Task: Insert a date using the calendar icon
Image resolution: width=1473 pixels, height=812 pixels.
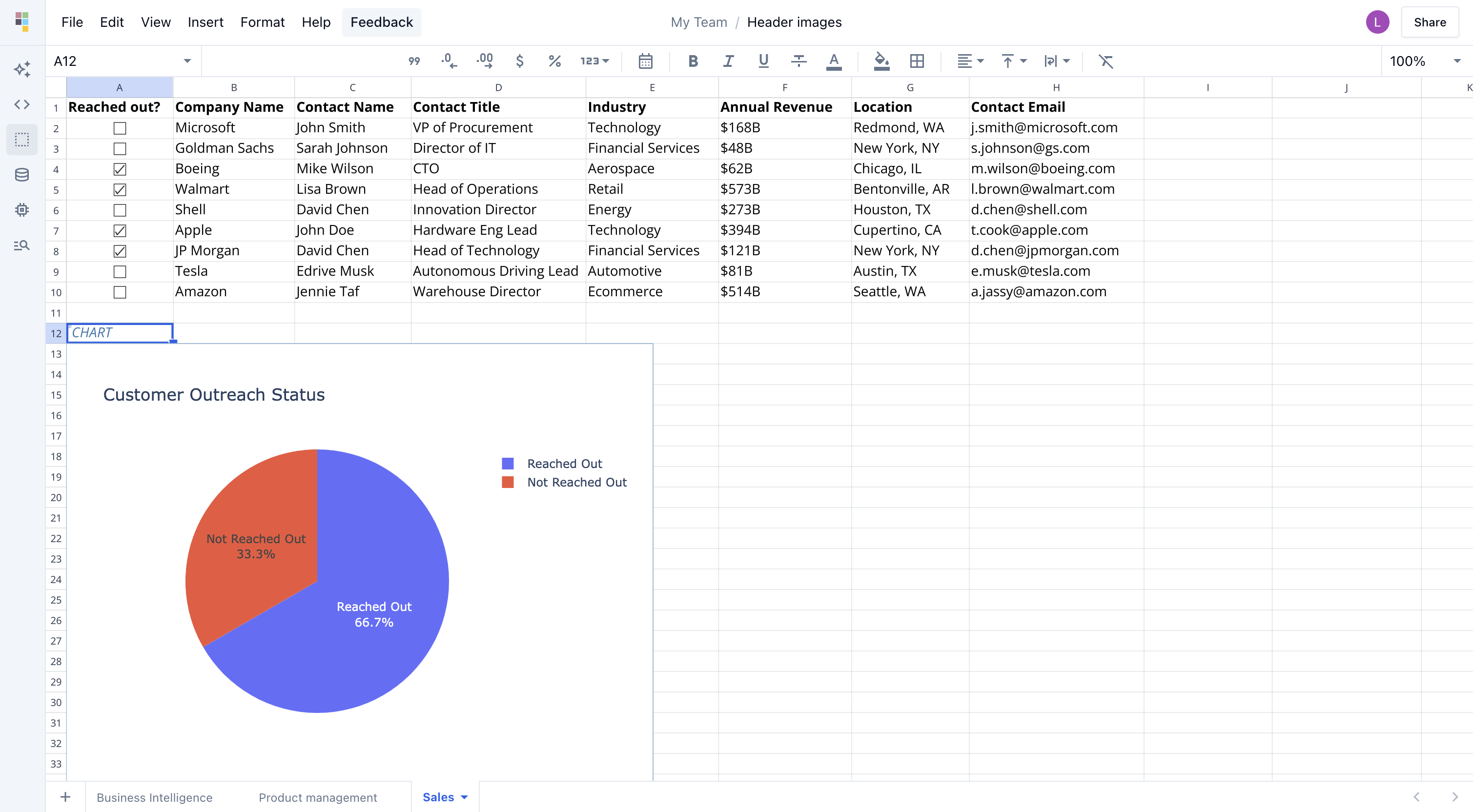Action: click(646, 61)
